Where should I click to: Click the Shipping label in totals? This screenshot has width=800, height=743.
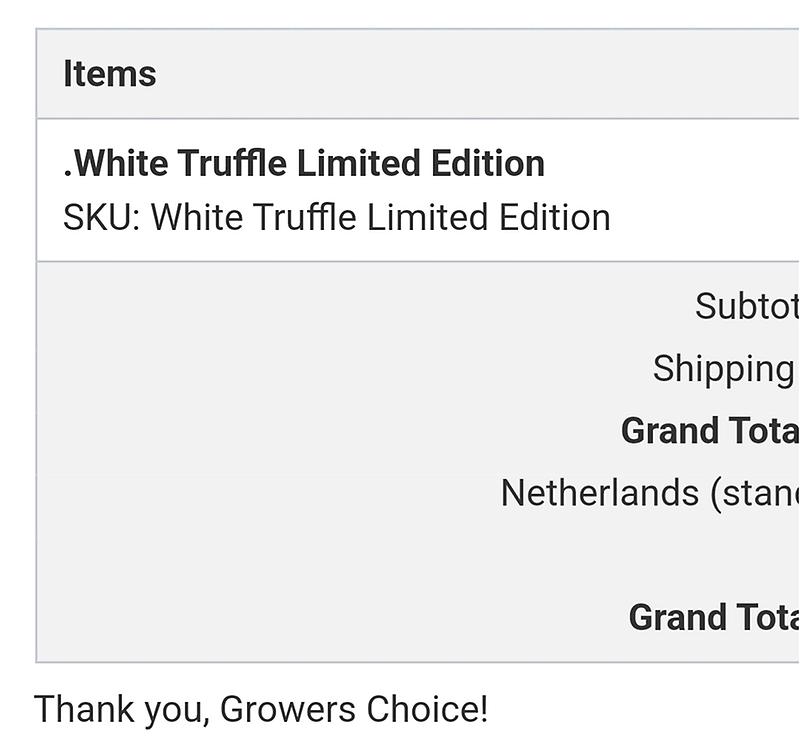click(723, 368)
